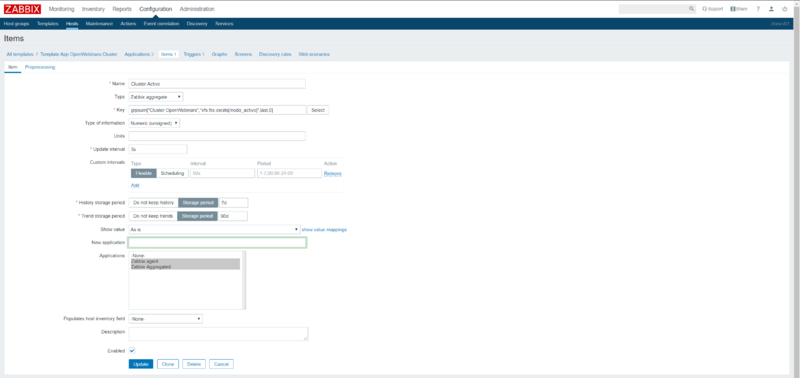The width and height of the screenshot is (800, 378).
Task: Open show value mappings link
Action: (x=324, y=230)
